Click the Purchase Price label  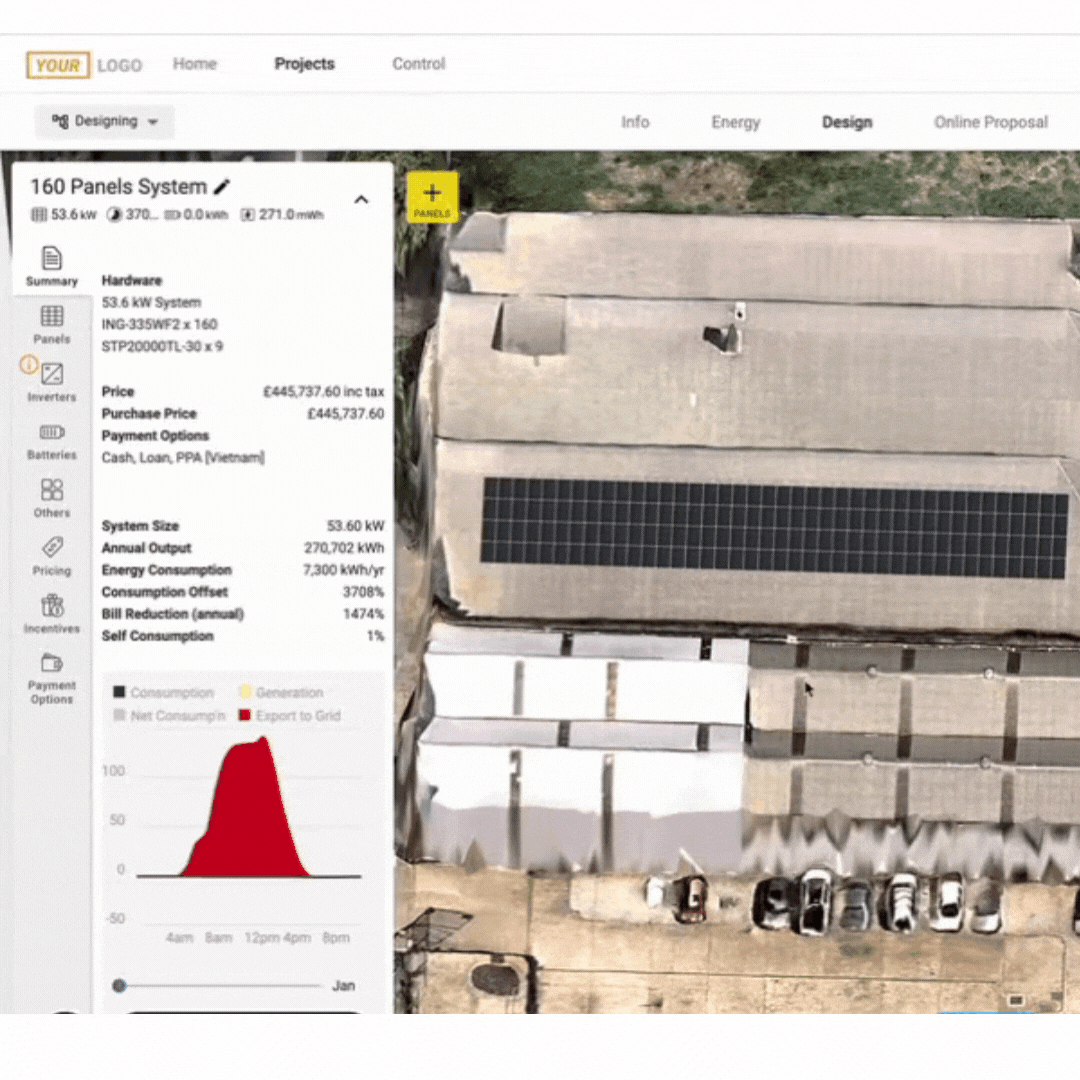[x=149, y=414]
